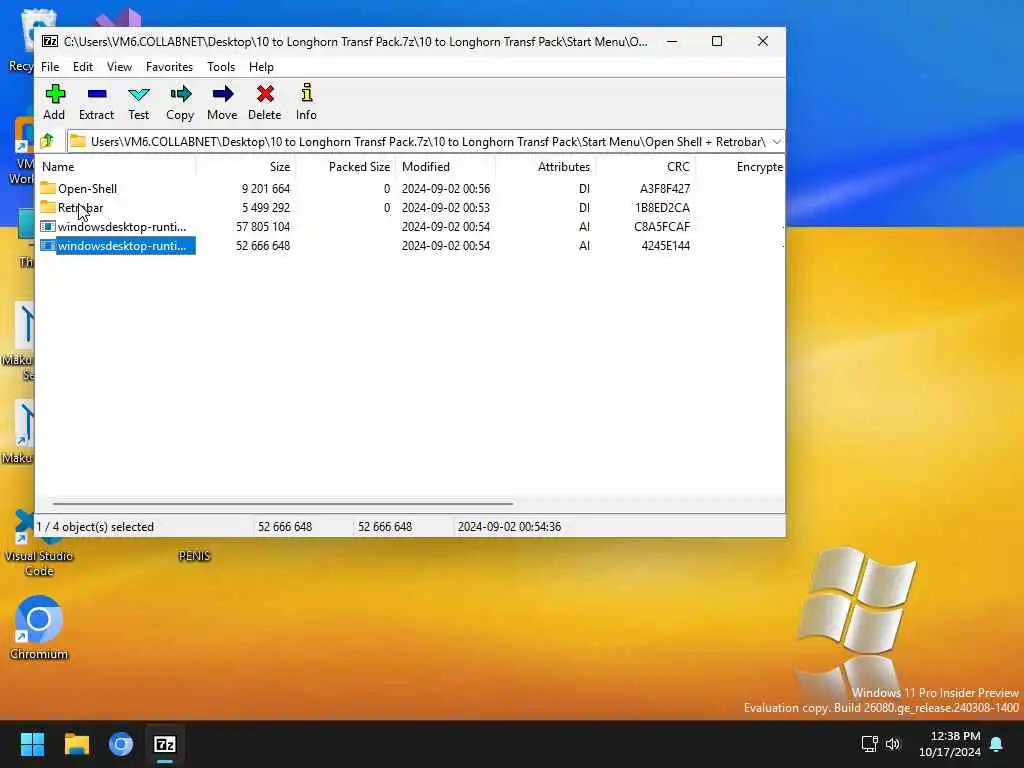Click the modified date 2024-09-02 00:56
This screenshot has height=768, width=1024.
(445, 188)
